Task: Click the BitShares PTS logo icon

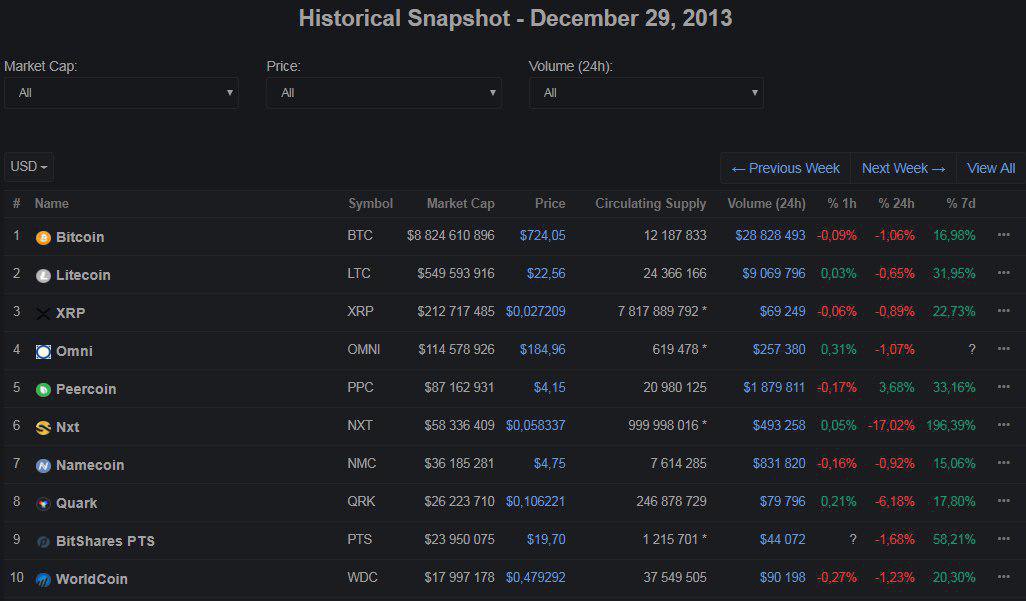Action: pos(43,541)
